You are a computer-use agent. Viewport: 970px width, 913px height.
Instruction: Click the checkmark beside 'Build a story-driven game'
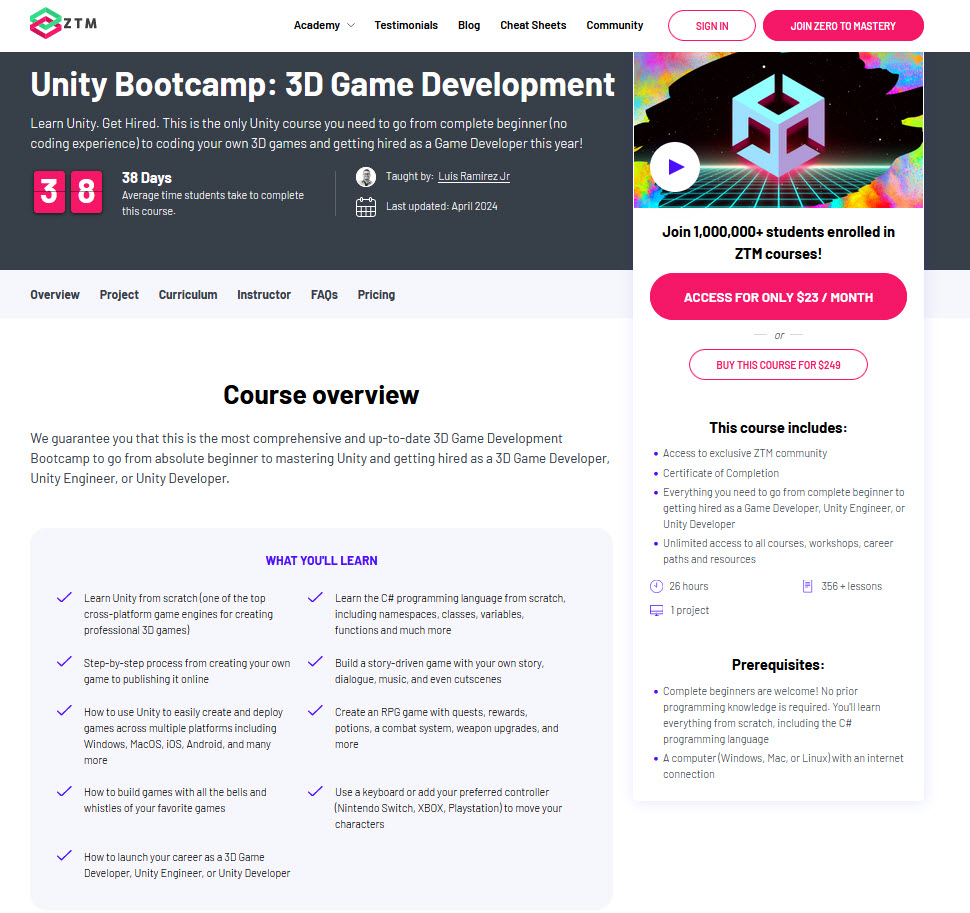click(x=315, y=662)
